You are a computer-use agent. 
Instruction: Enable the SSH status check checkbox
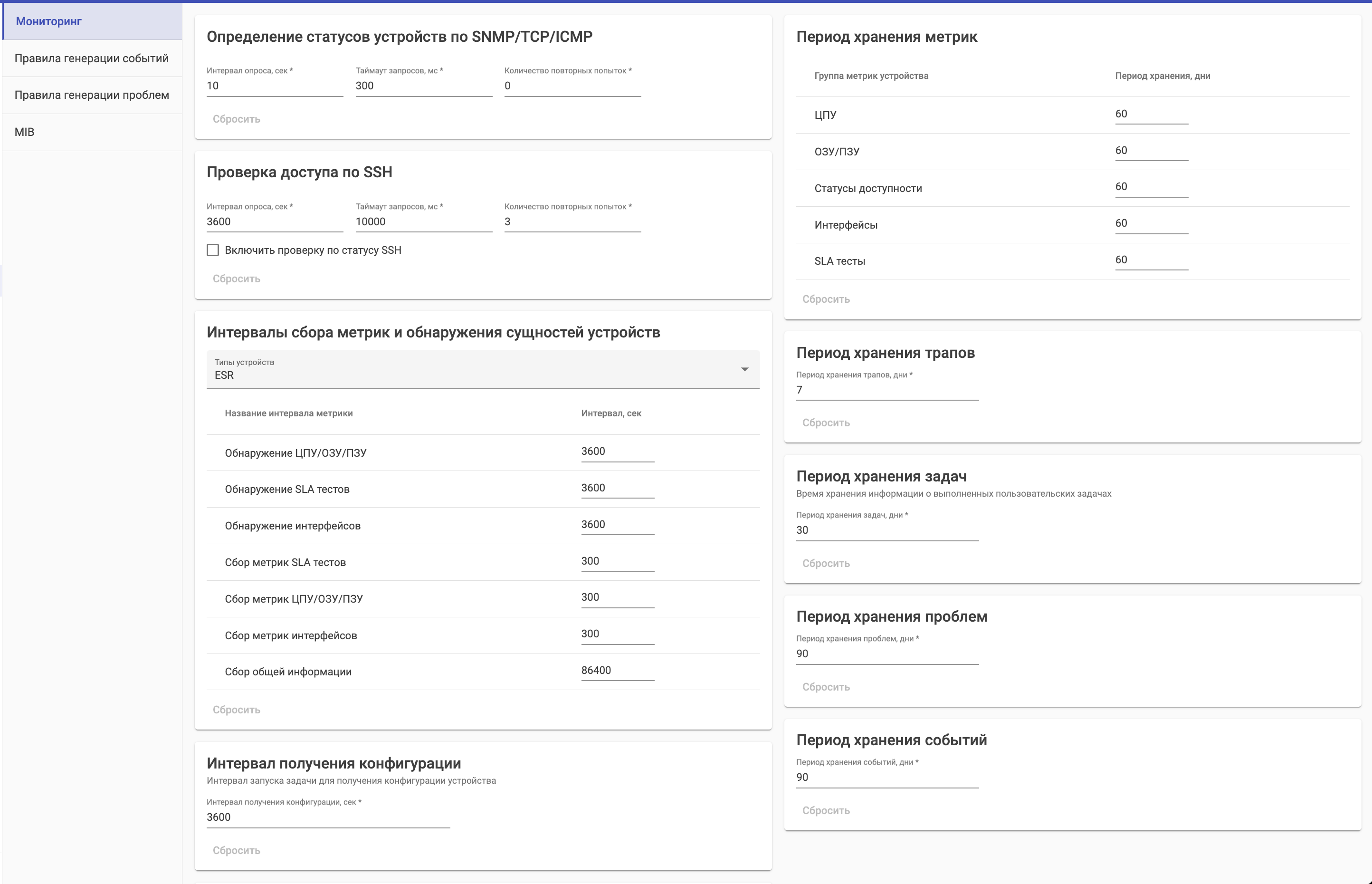pyautogui.click(x=213, y=250)
